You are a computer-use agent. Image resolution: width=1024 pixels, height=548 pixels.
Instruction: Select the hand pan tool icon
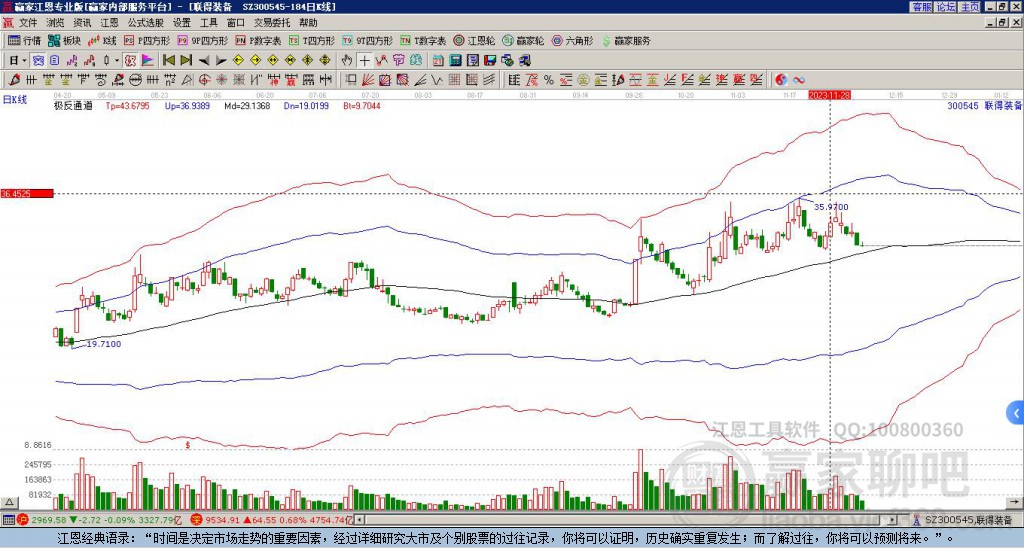346,60
